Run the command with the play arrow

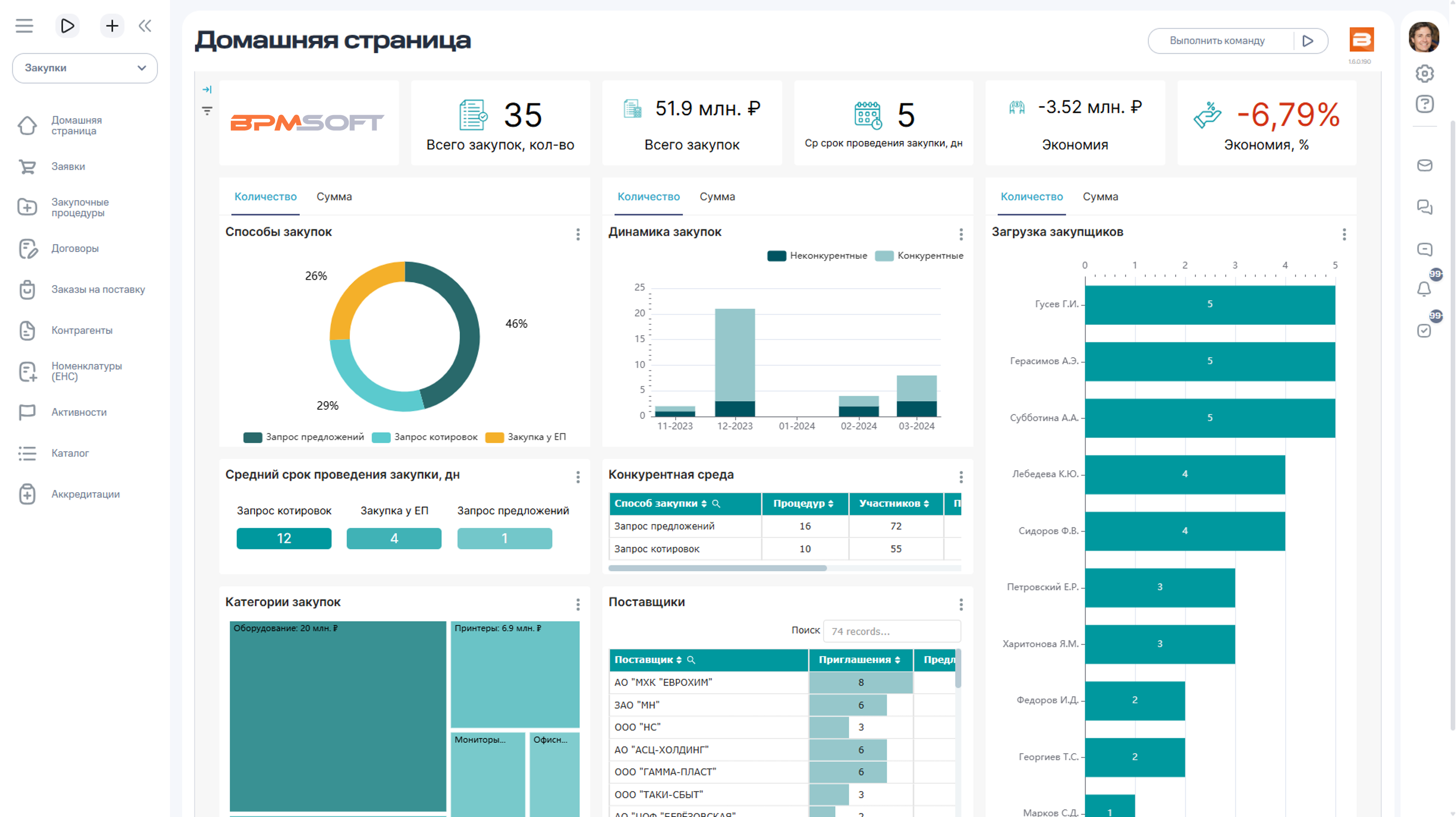(1307, 41)
